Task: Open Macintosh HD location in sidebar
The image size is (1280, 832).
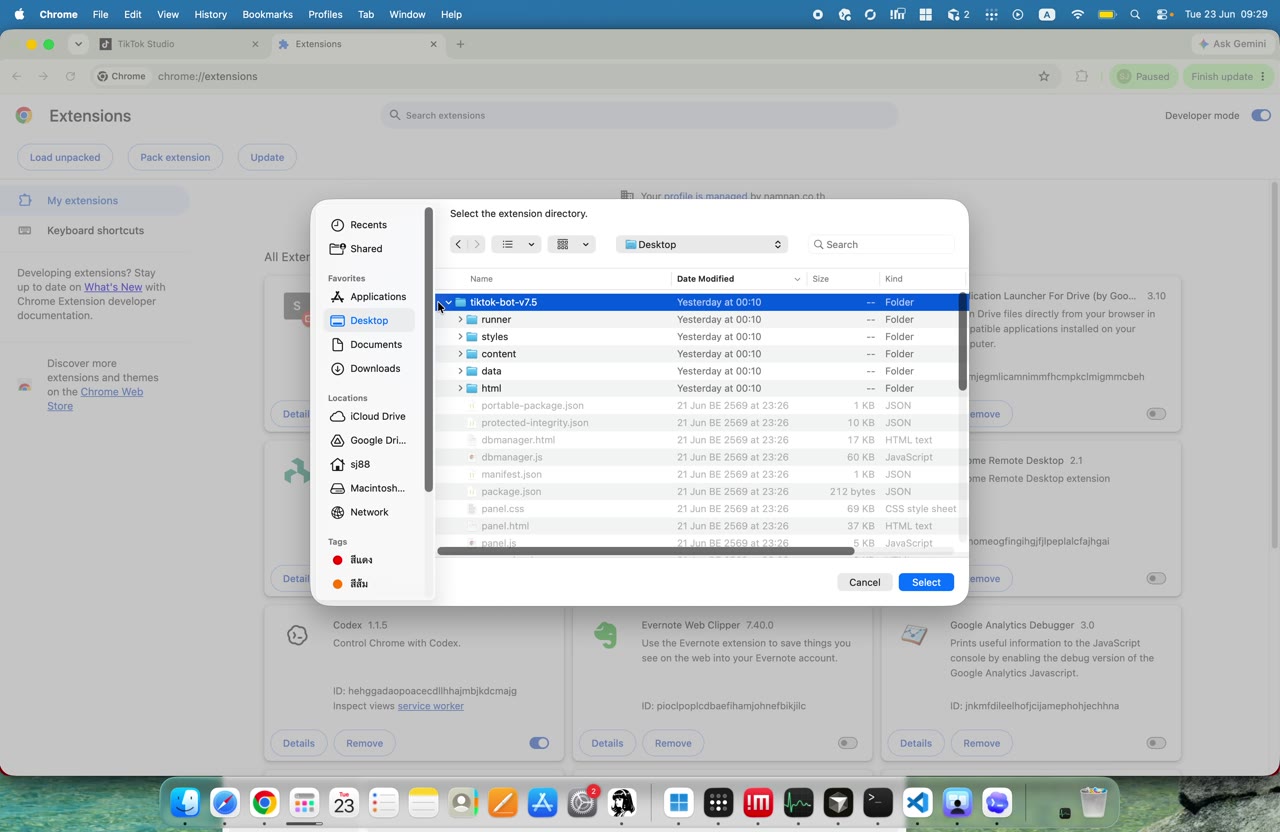Action: click(x=370, y=488)
